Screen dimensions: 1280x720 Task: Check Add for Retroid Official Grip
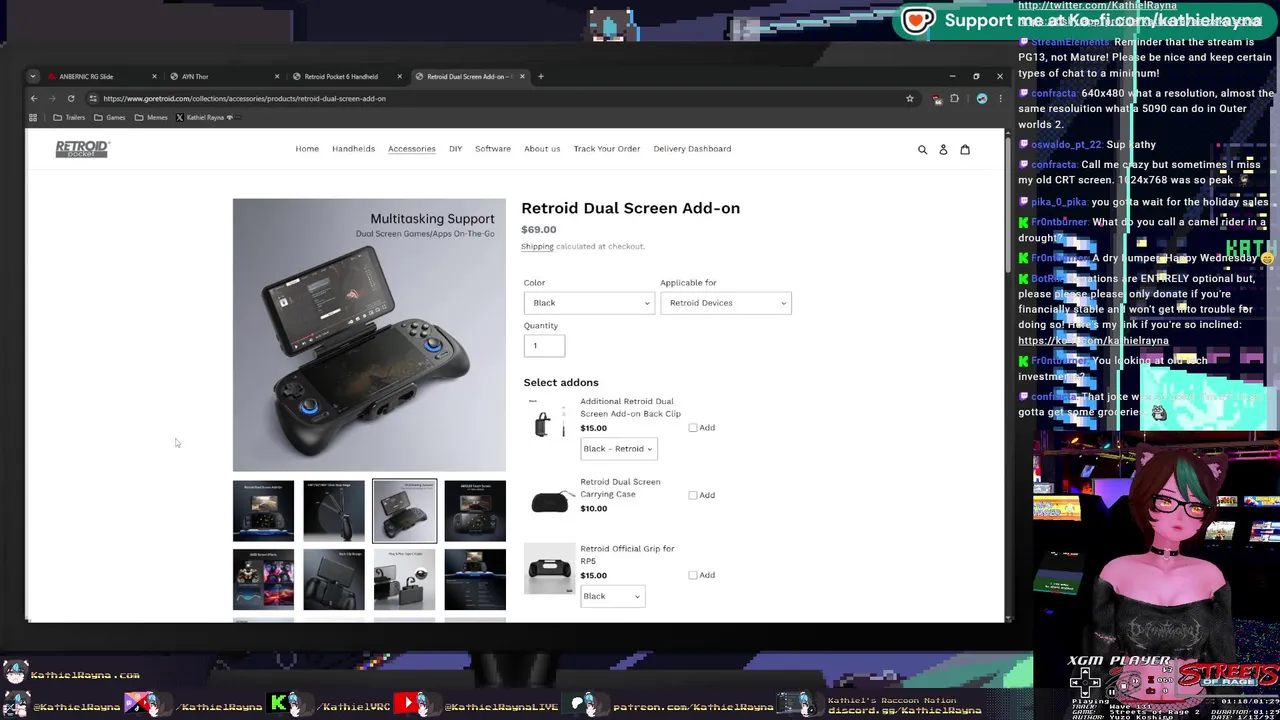tap(693, 575)
